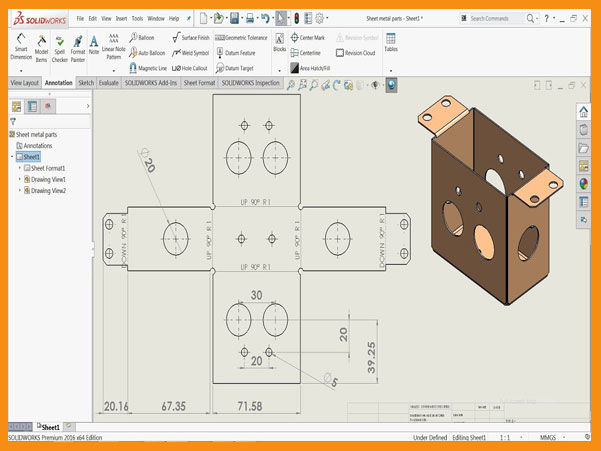Undo the last action
Image resolution: width=601 pixels, height=451 pixels.
[x=265, y=18]
